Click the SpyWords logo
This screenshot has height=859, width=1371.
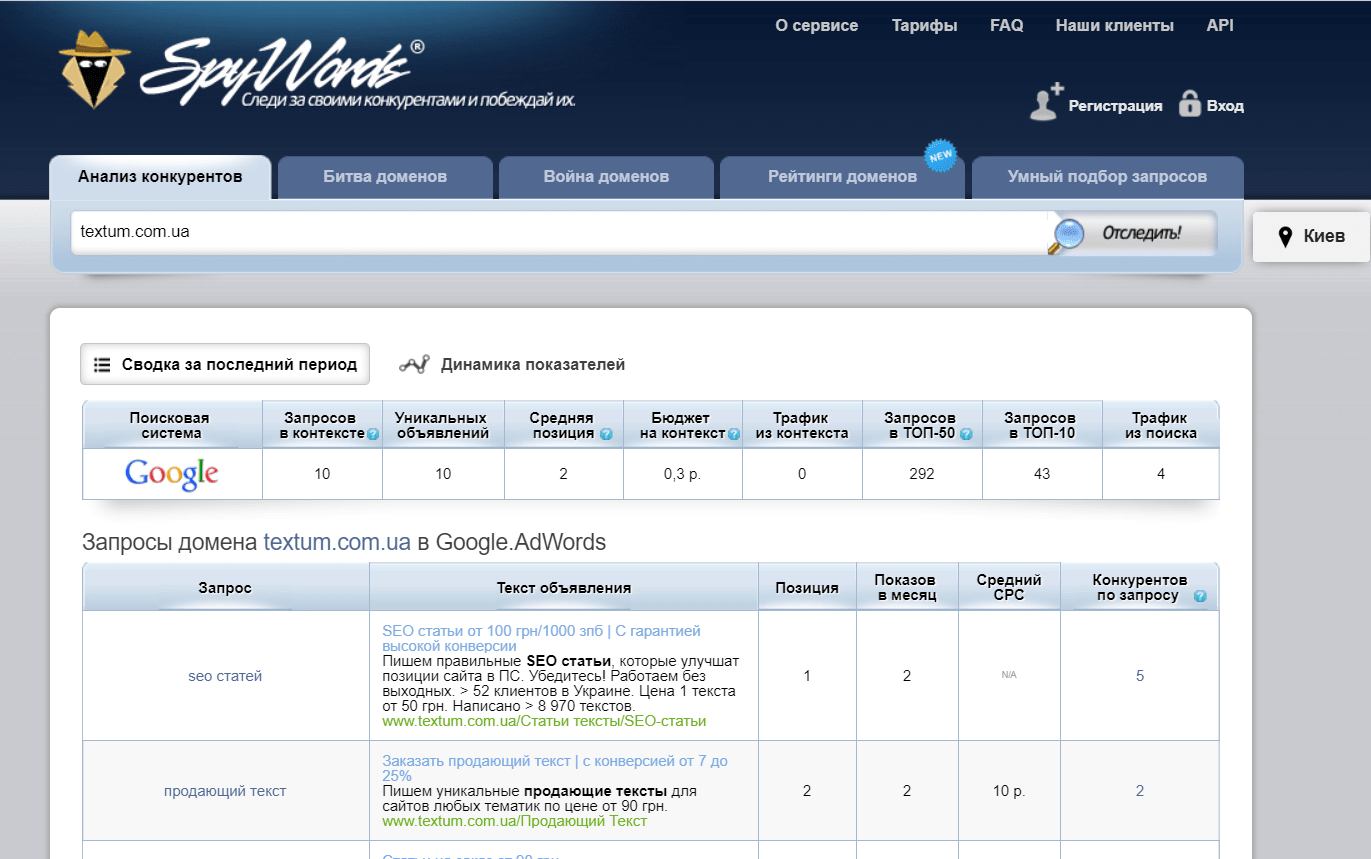click(x=316, y=71)
